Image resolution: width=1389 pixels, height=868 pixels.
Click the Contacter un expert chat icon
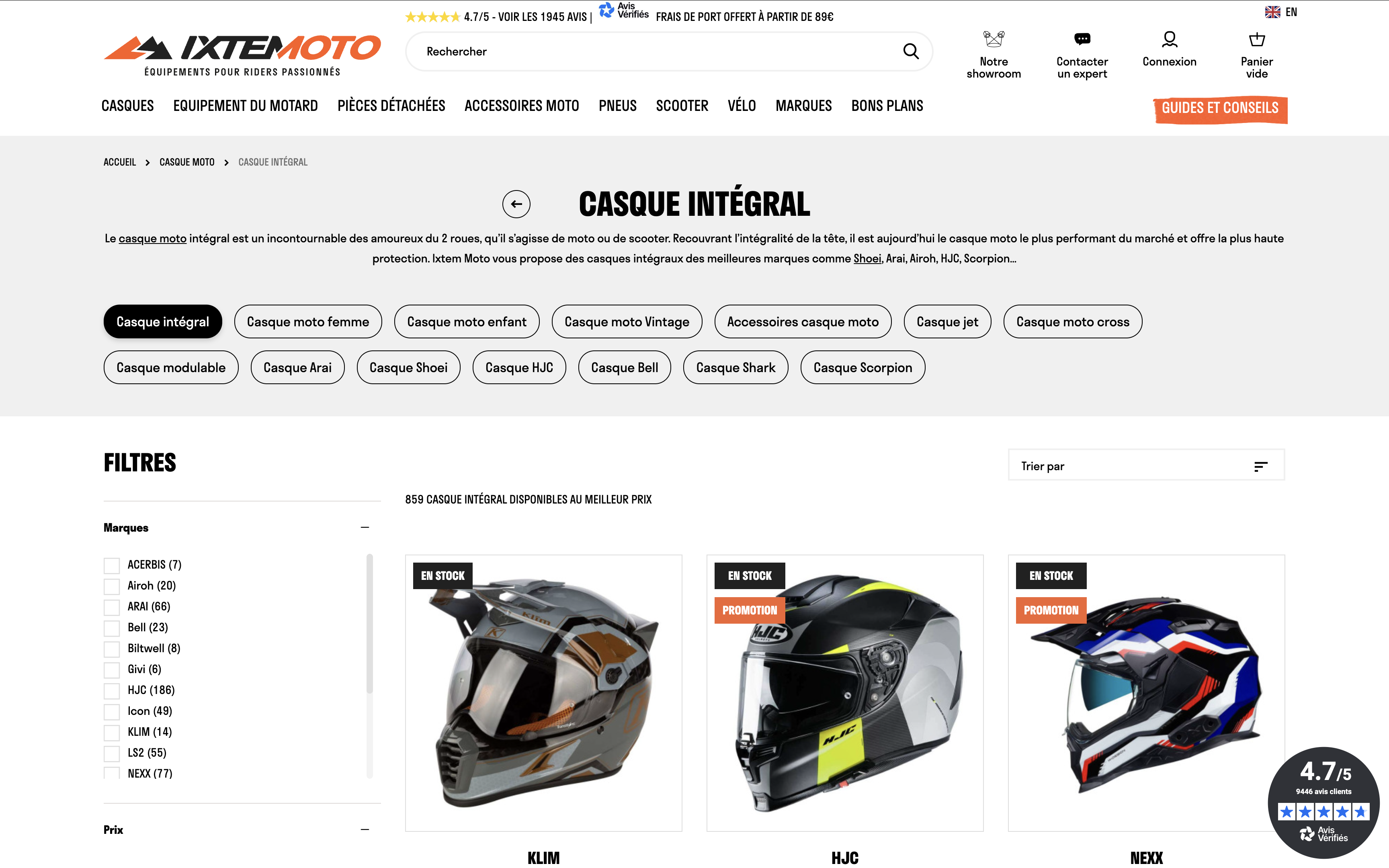click(1082, 39)
